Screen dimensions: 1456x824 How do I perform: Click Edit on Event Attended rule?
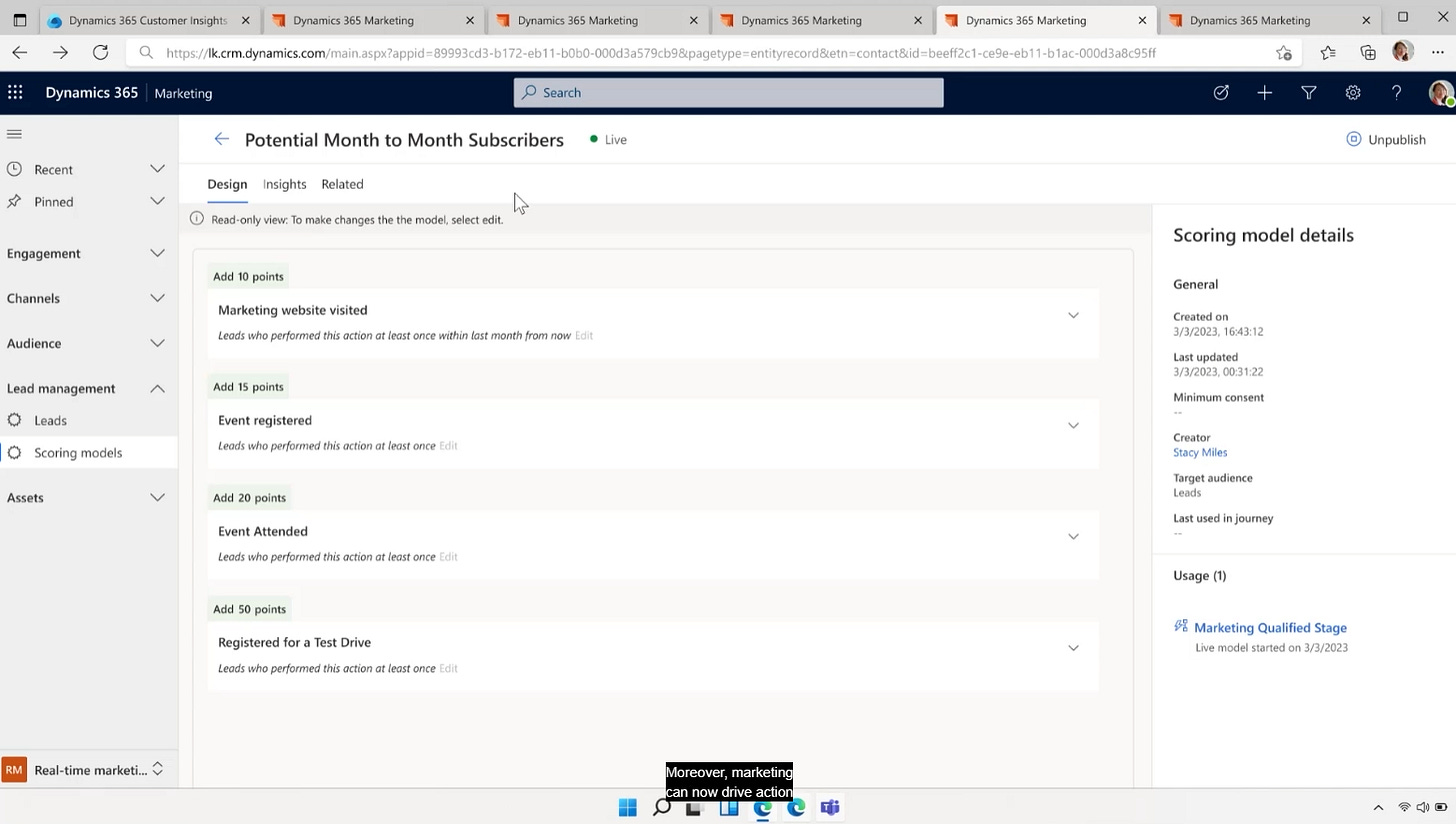click(x=448, y=556)
